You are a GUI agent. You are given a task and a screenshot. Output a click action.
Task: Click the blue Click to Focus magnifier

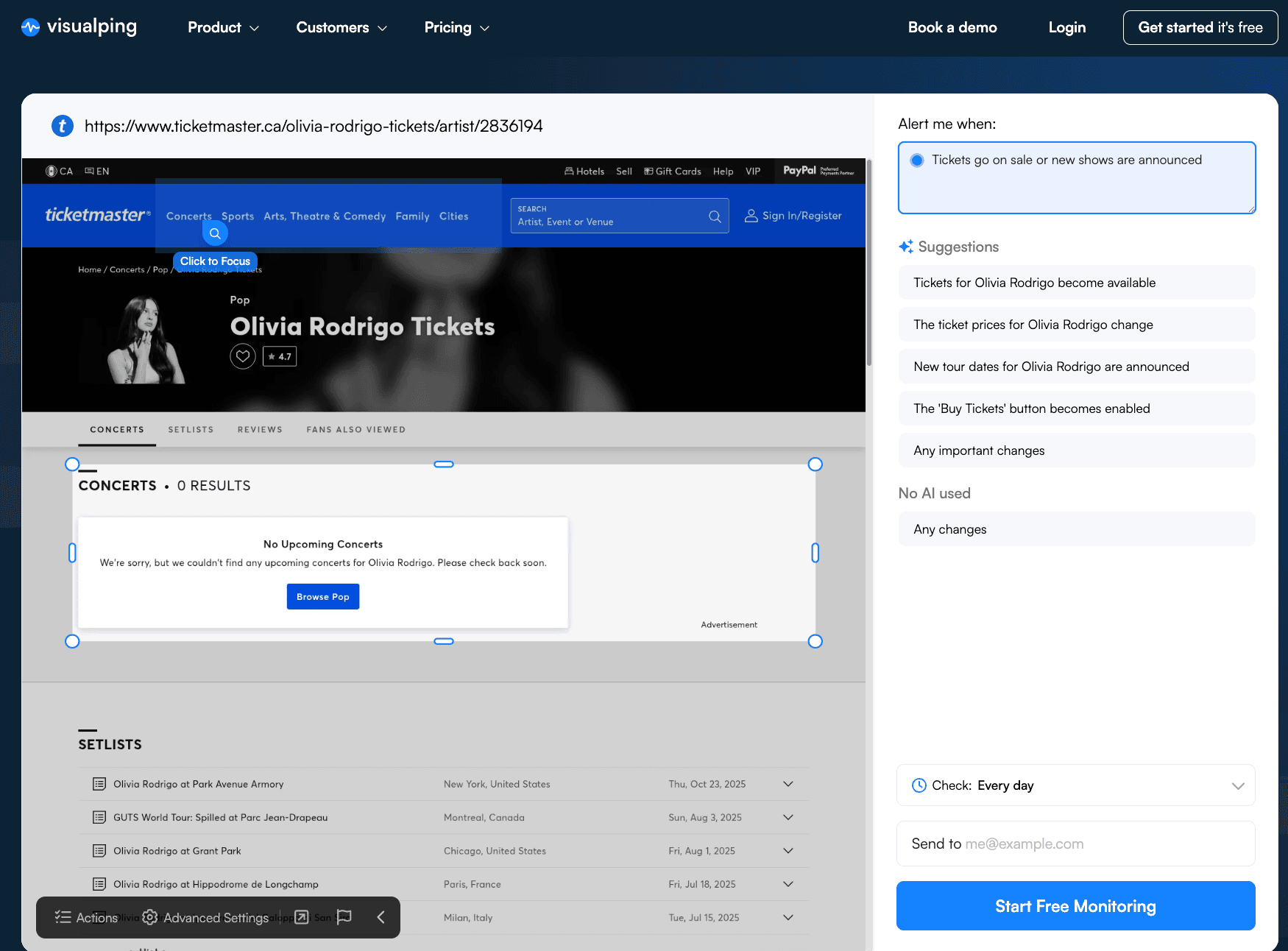[x=215, y=233]
